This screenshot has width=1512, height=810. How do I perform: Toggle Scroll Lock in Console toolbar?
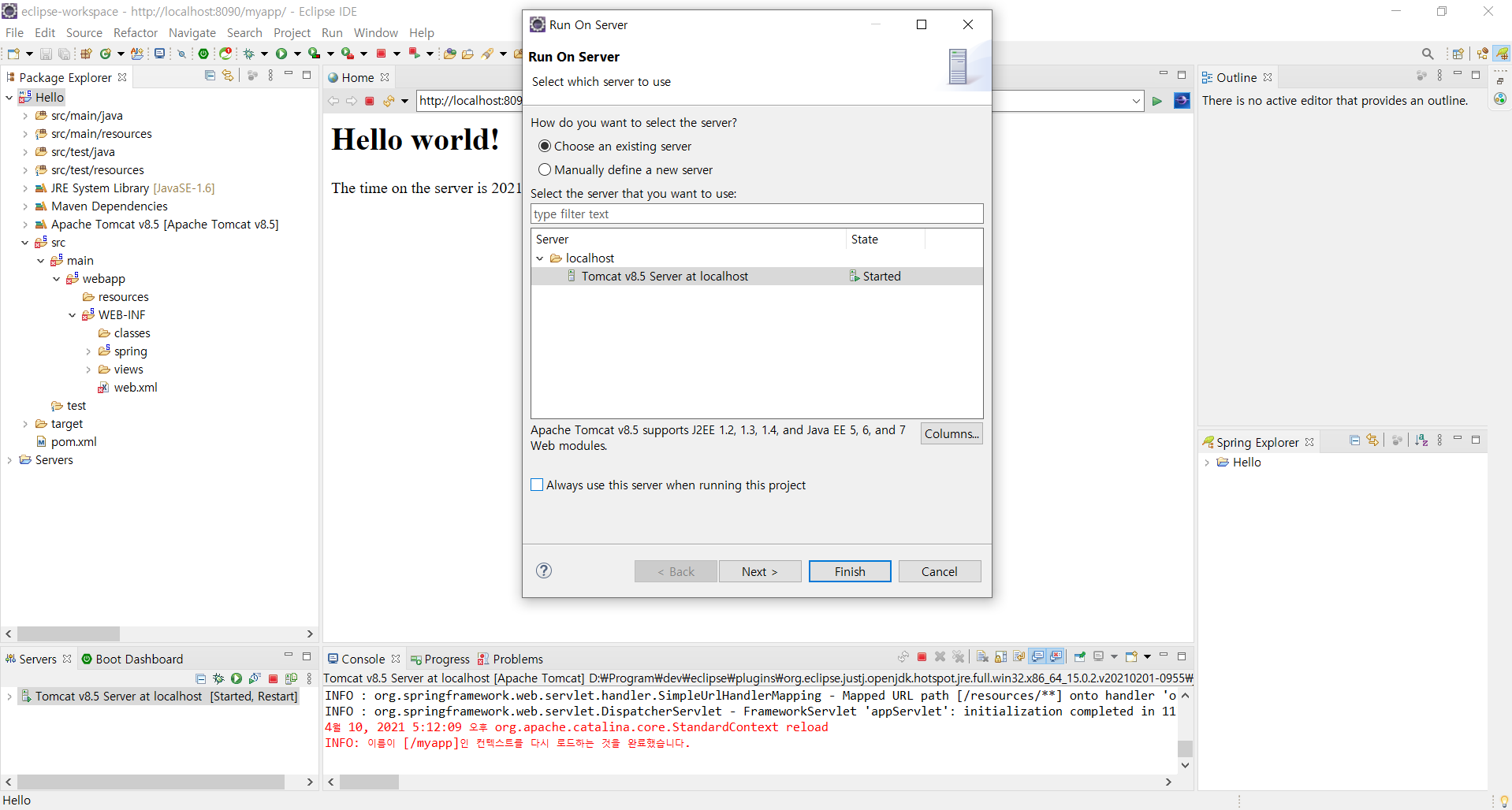click(x=1001, y=657)
